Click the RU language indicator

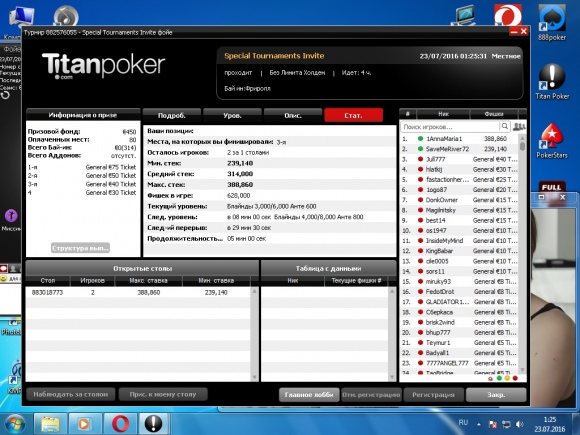(463, 422)
